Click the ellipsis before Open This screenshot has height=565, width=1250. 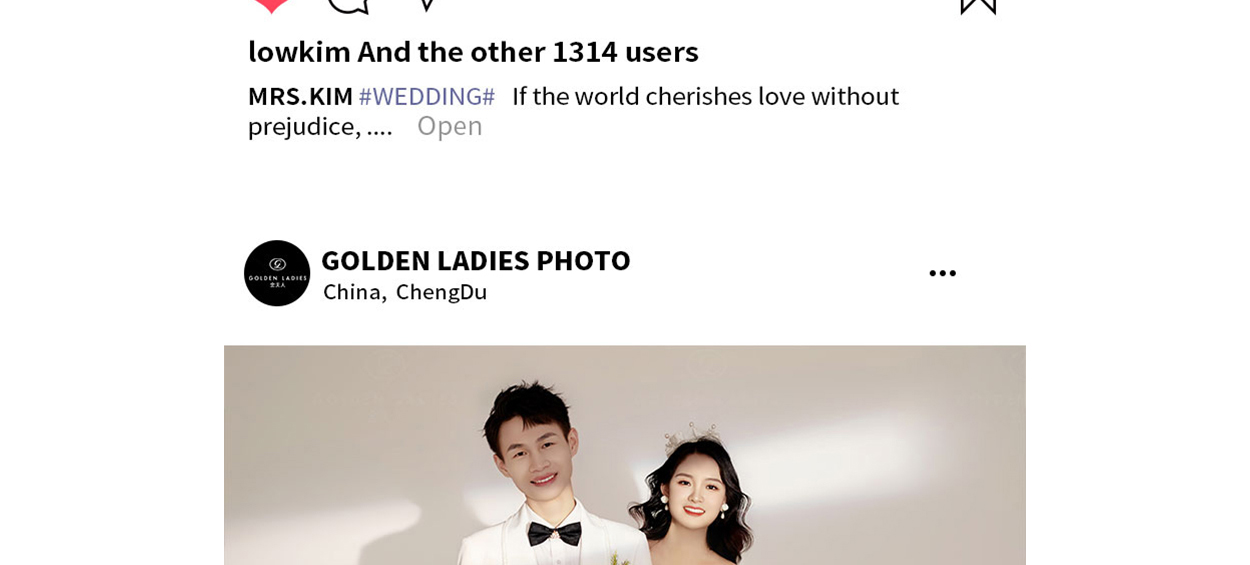(379, 128)
